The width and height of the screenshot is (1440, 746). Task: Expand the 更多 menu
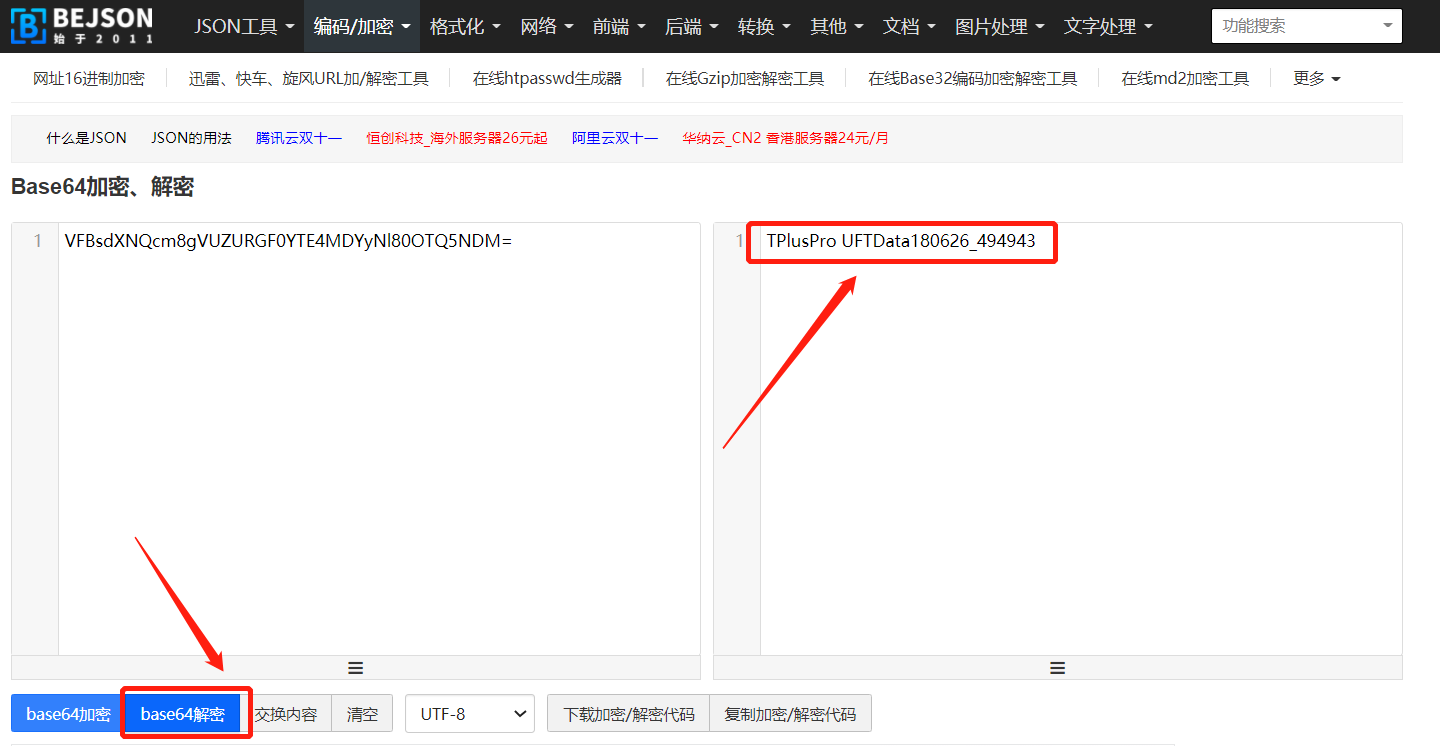point(1316,78)
